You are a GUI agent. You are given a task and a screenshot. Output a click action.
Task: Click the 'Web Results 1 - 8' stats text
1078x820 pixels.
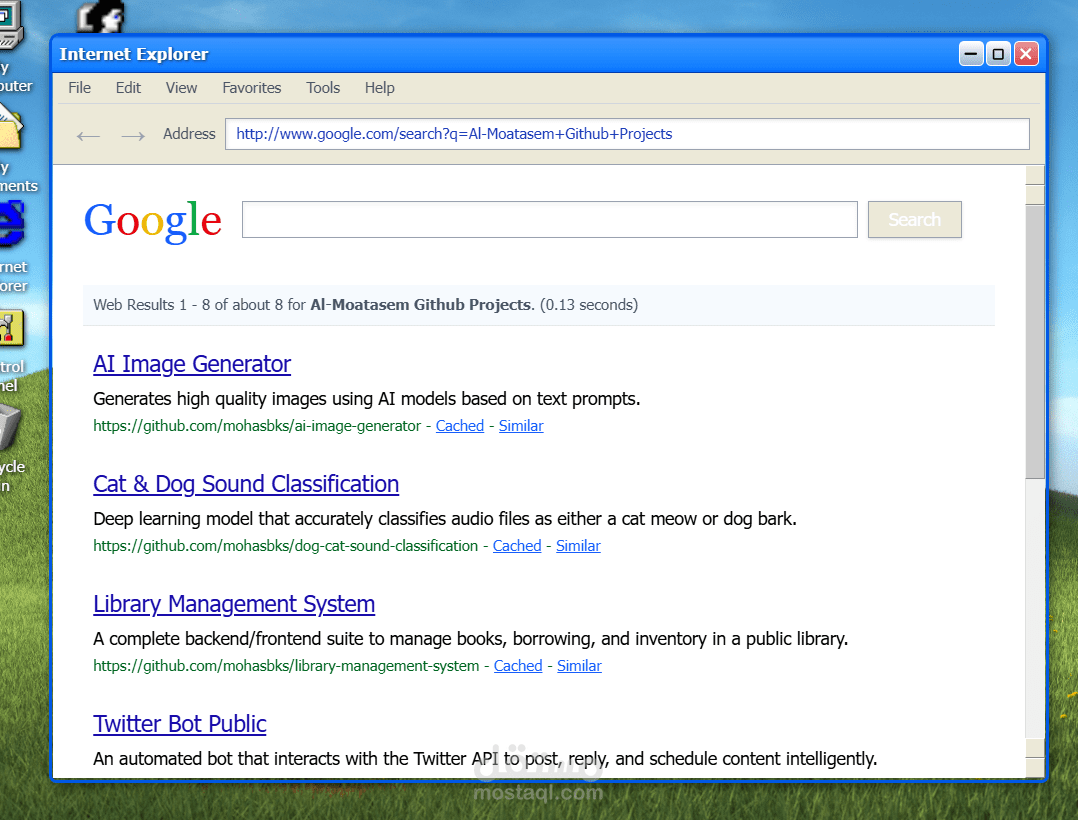(366, 305)
